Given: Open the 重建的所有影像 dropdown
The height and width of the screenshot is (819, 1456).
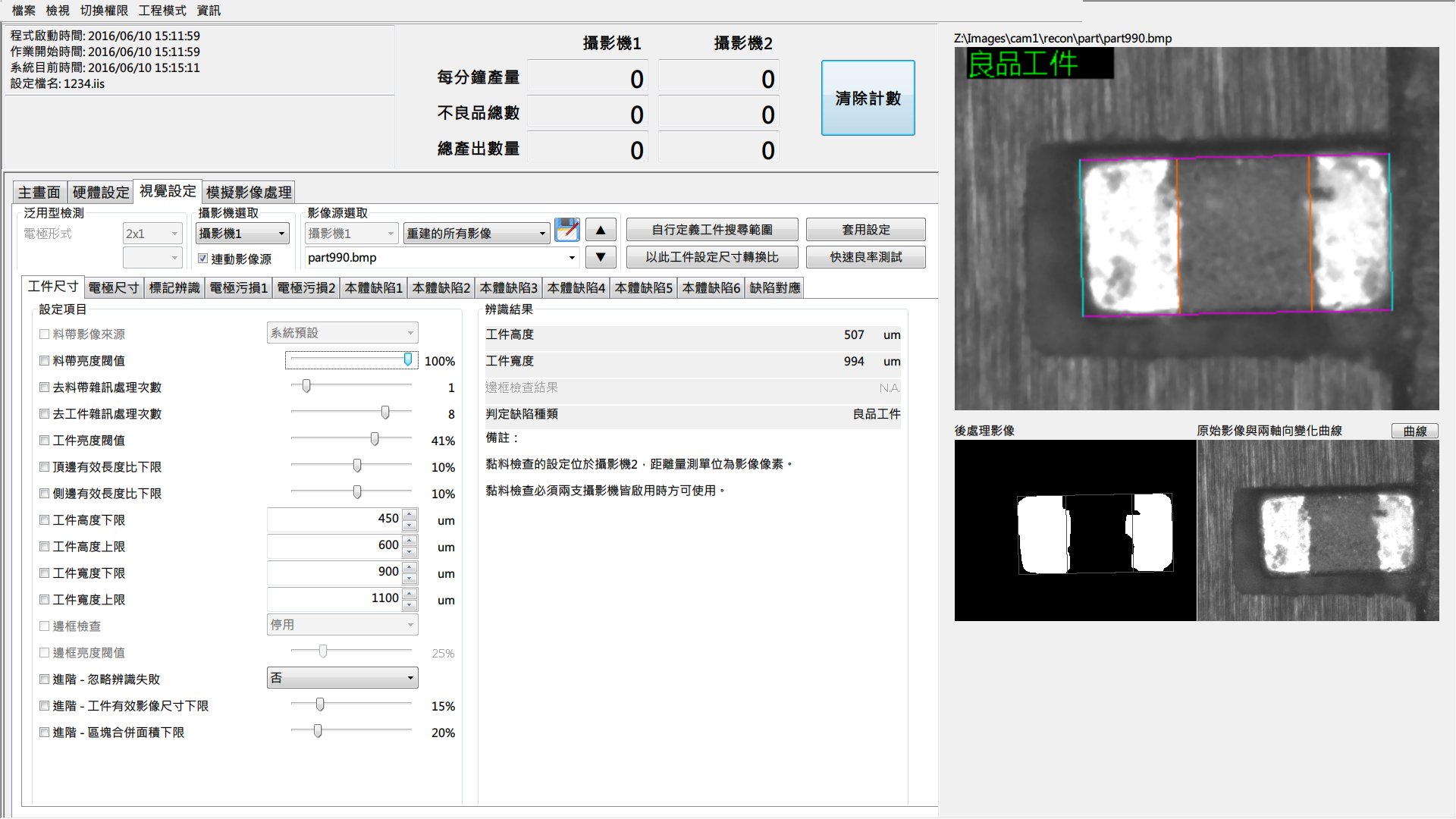Looking at the screenshot, I should [x=476, y=234].
